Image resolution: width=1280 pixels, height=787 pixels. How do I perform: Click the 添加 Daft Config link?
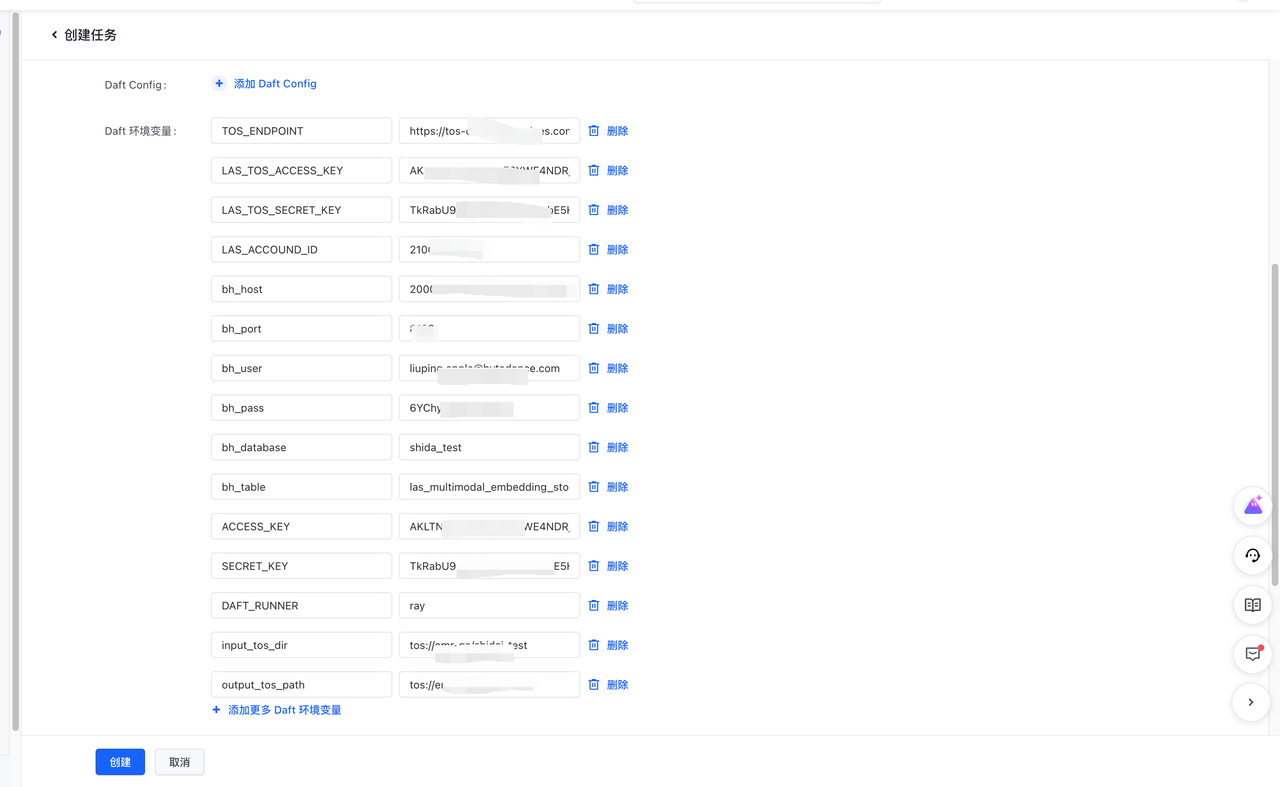pos(265,84)
